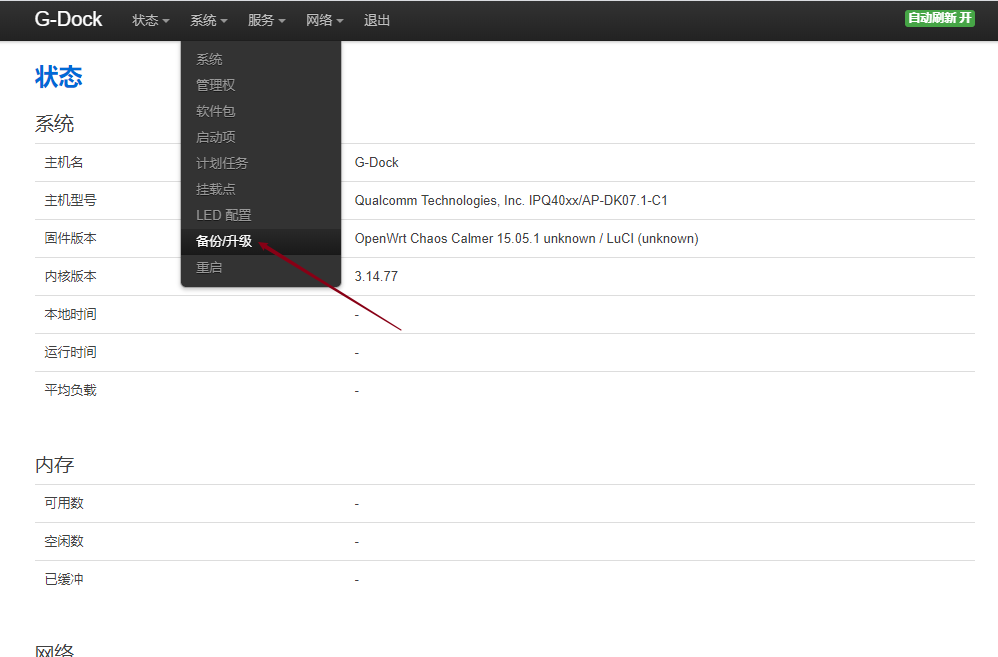This screenshot has height=657, width=998.
Task: Click the OpenWrt Chaos Calmer firmware value
Action: pyautogui.click(x=526, y=239)
